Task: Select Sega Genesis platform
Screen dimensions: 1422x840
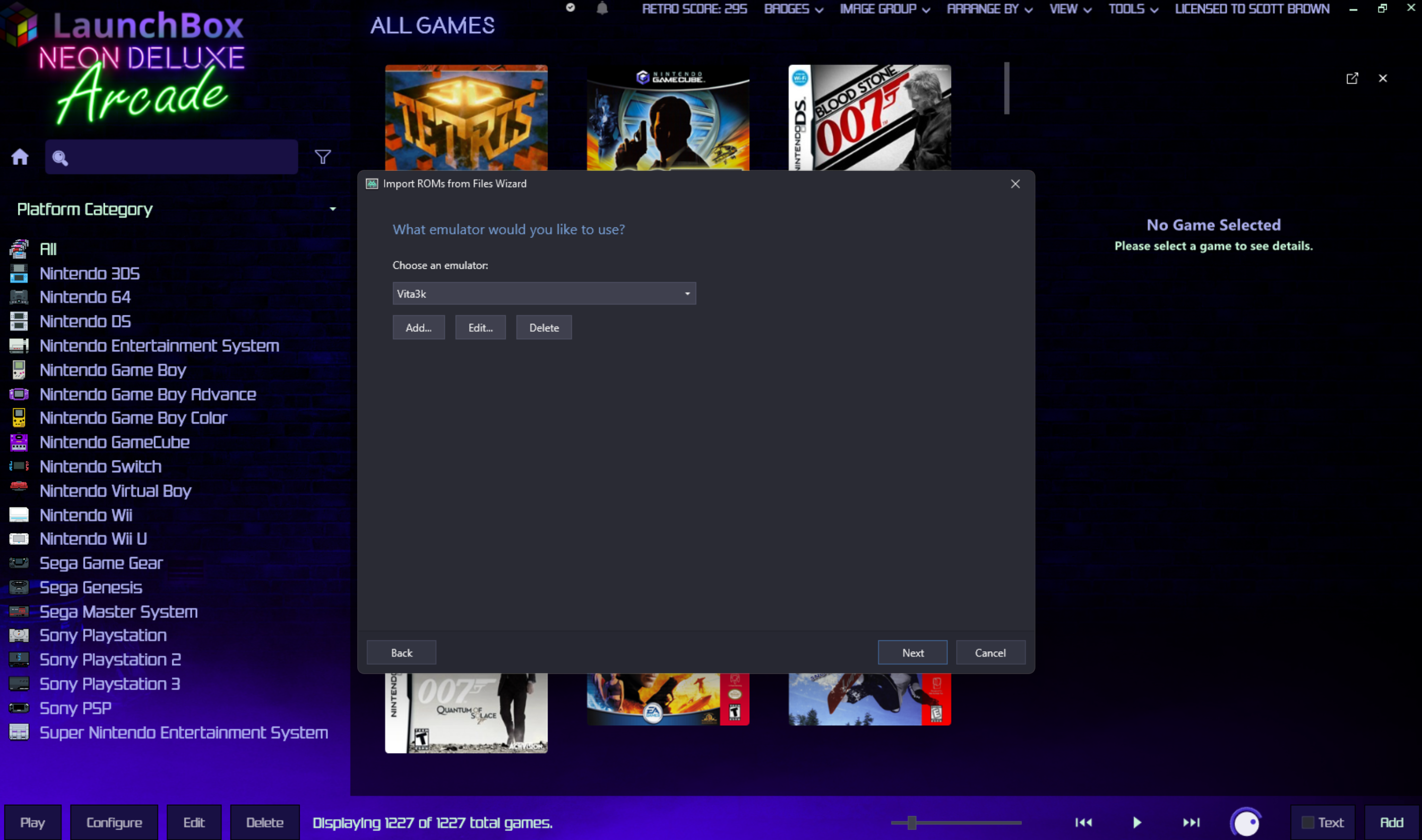Action: pyautogui.click(x=90, y=588)
